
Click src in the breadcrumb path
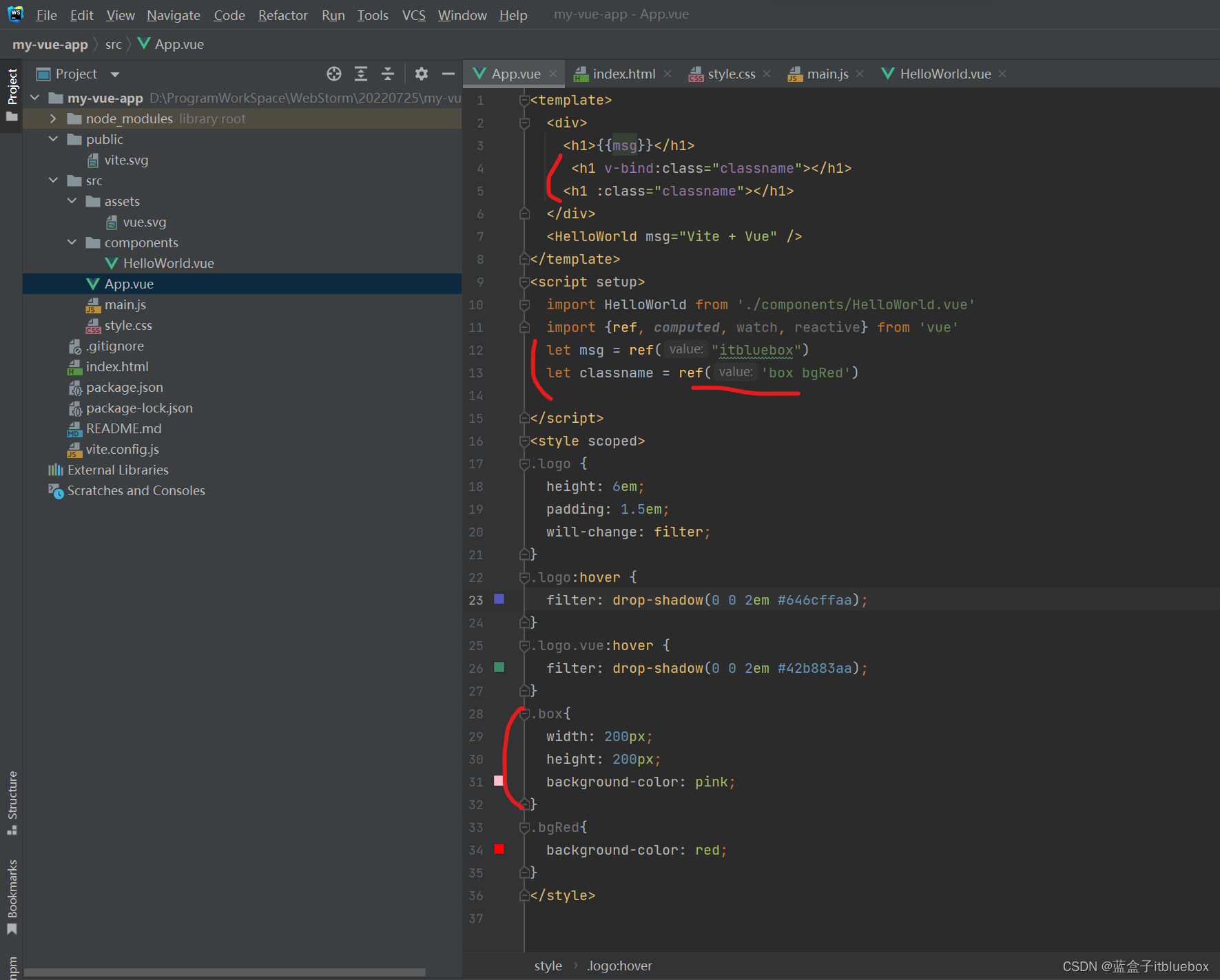114,44
